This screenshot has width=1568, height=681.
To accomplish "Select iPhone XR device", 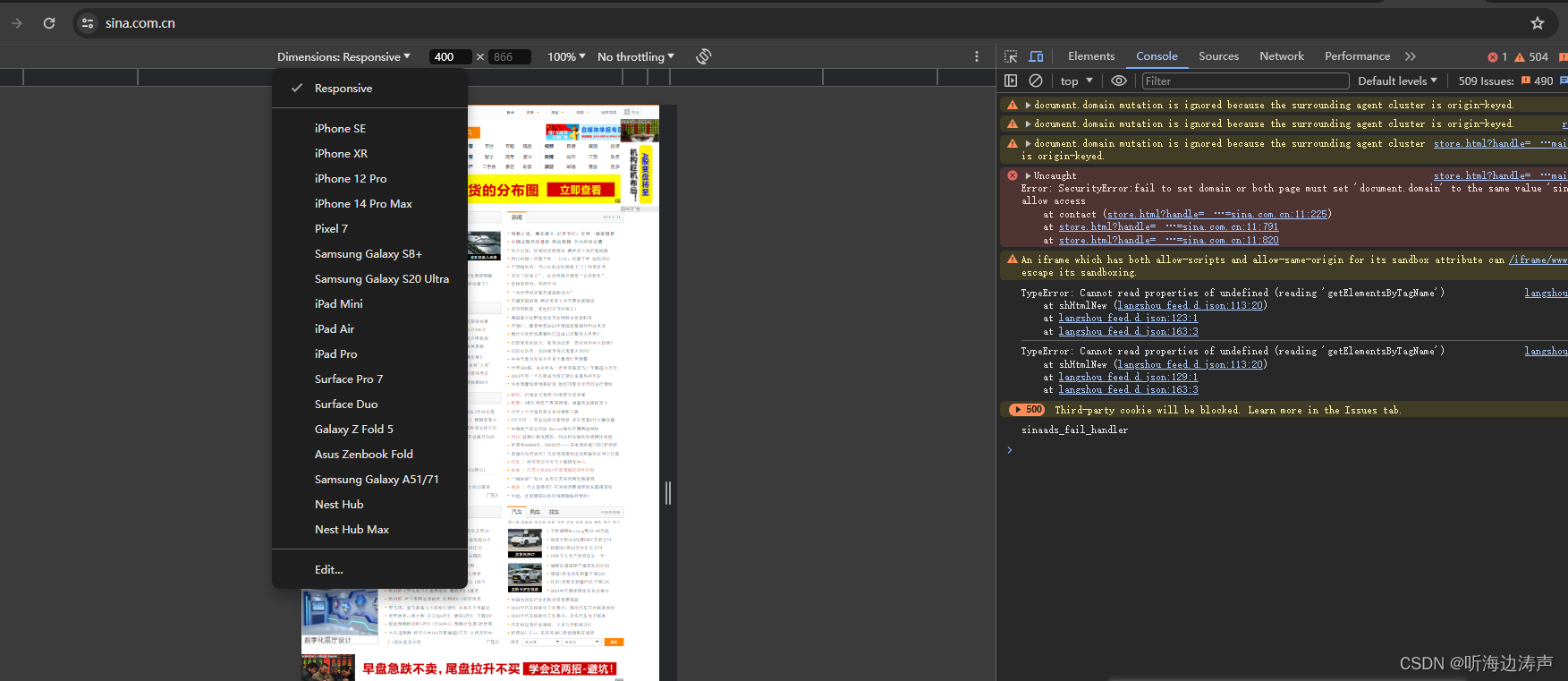I will pyautogui.click(x=369, y=154).
